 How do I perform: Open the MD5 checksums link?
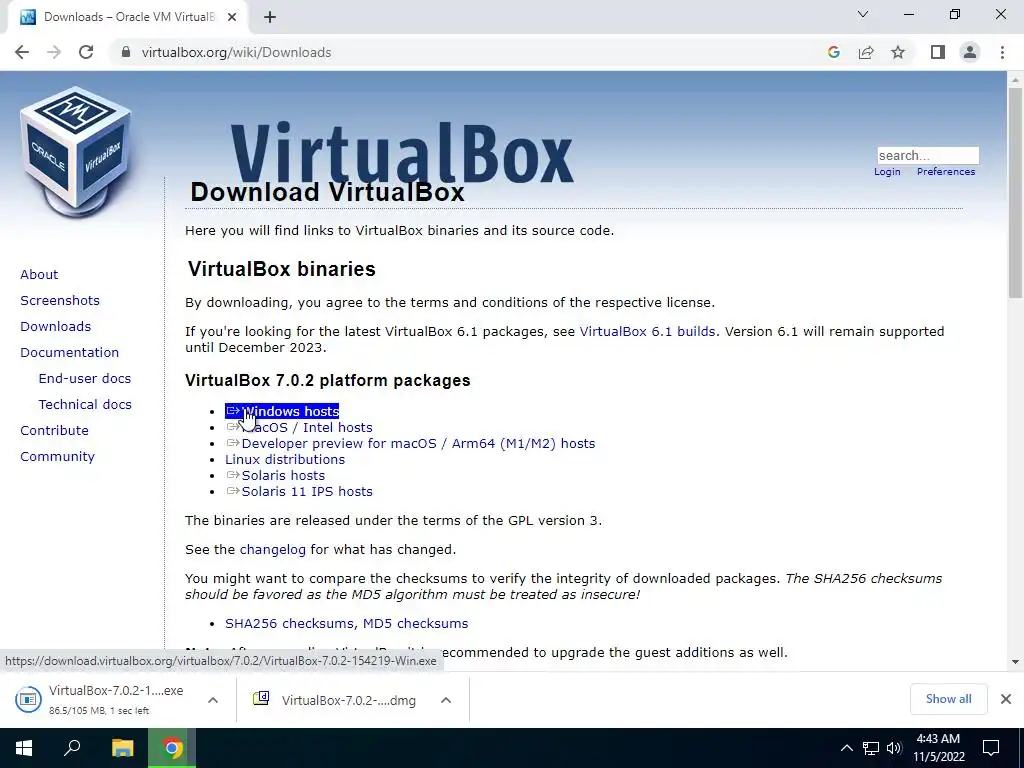pyautogui.click(x=415, y=624)
